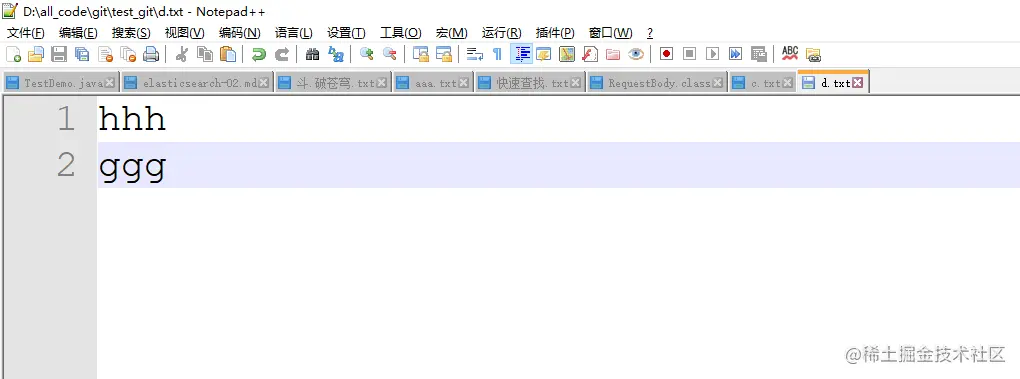This screenshot has width=1020, height=379.
Task: Open the 编辑(E) menu
Action: [x=78, y=33]
